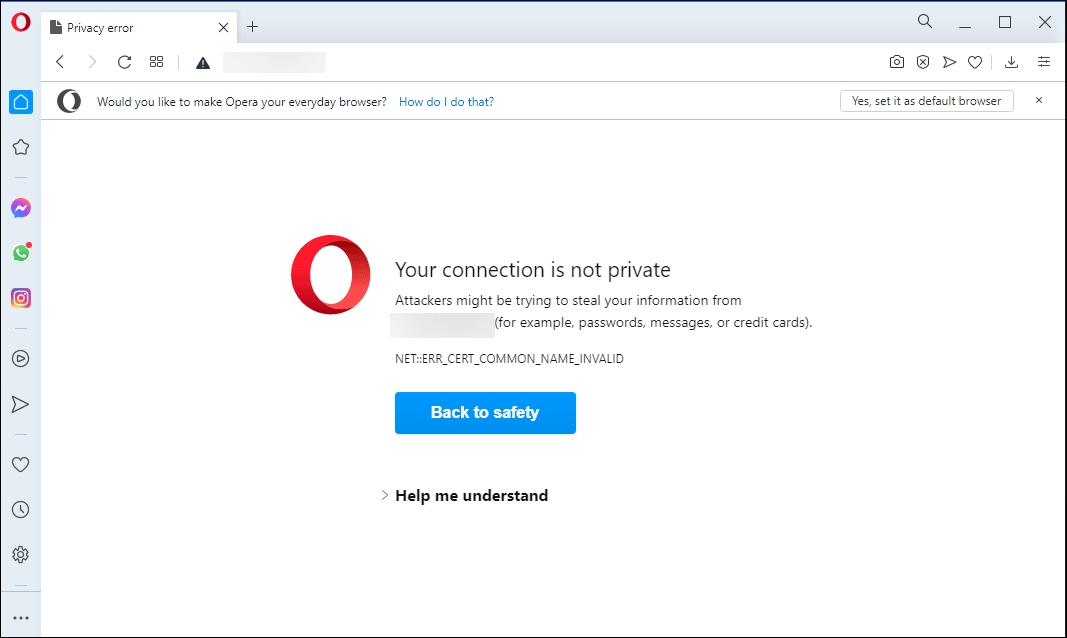Image resolution: width=1067 pixels, height=638 pixels.
Task: Open Instagram in the sidebar
Action: pos(21,298)
